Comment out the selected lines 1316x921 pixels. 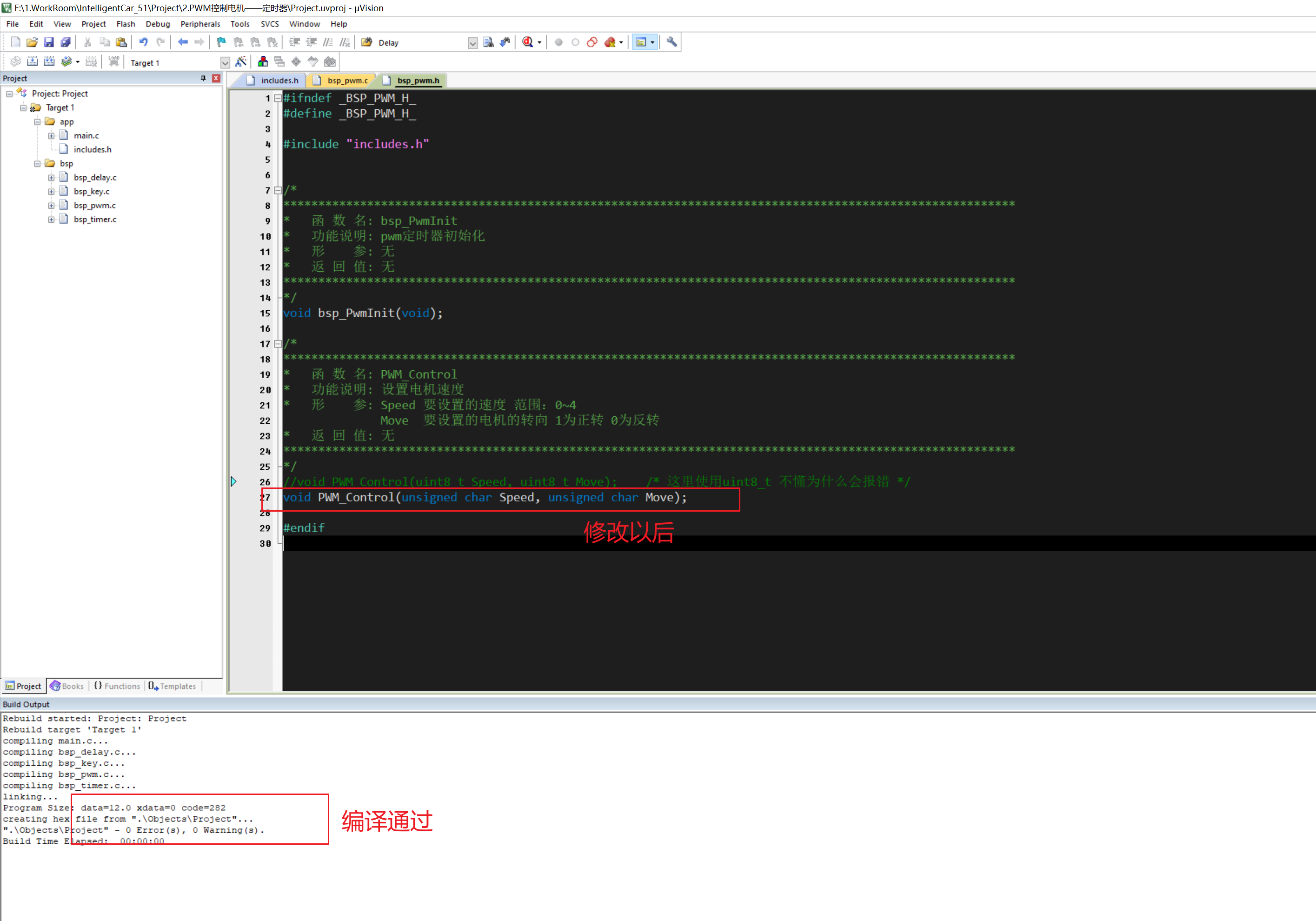point(328,42)
